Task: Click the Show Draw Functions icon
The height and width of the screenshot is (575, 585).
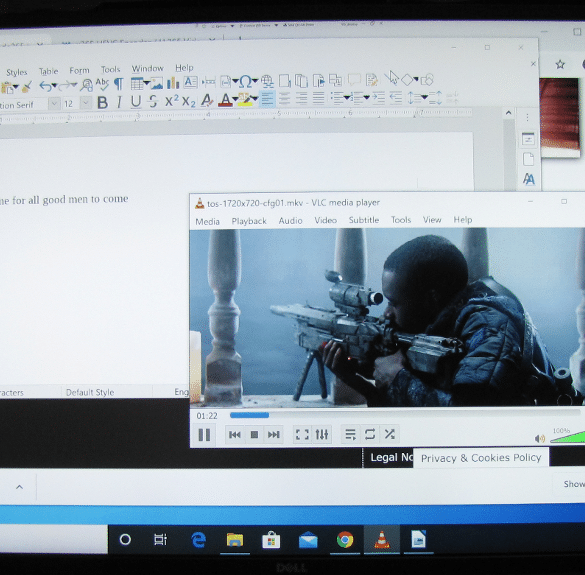Action: point(427,79)
